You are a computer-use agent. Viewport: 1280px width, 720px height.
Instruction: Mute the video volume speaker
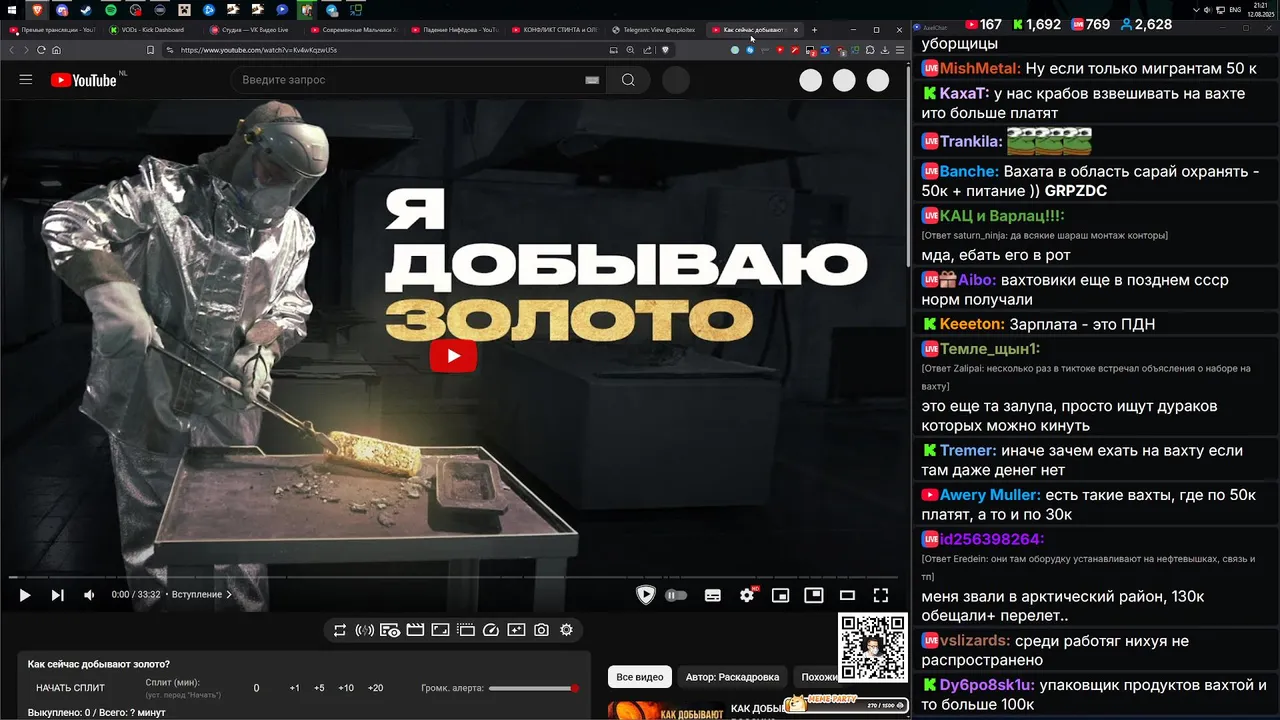89,595
